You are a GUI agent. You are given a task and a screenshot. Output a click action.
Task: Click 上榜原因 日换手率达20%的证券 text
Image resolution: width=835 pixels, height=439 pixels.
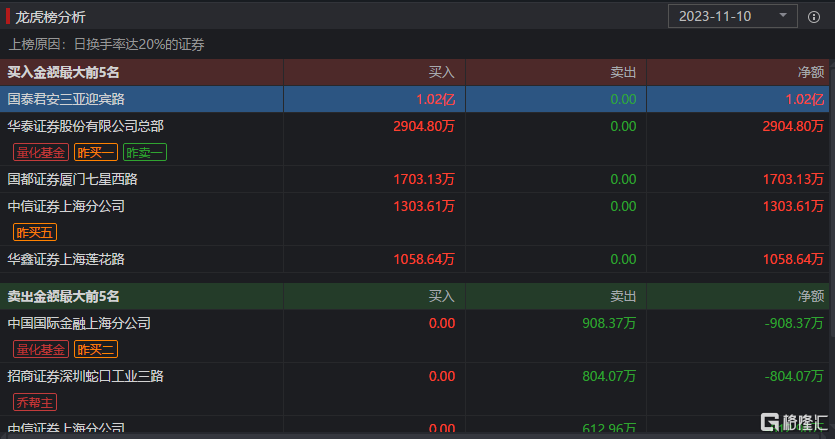point(107,44)
